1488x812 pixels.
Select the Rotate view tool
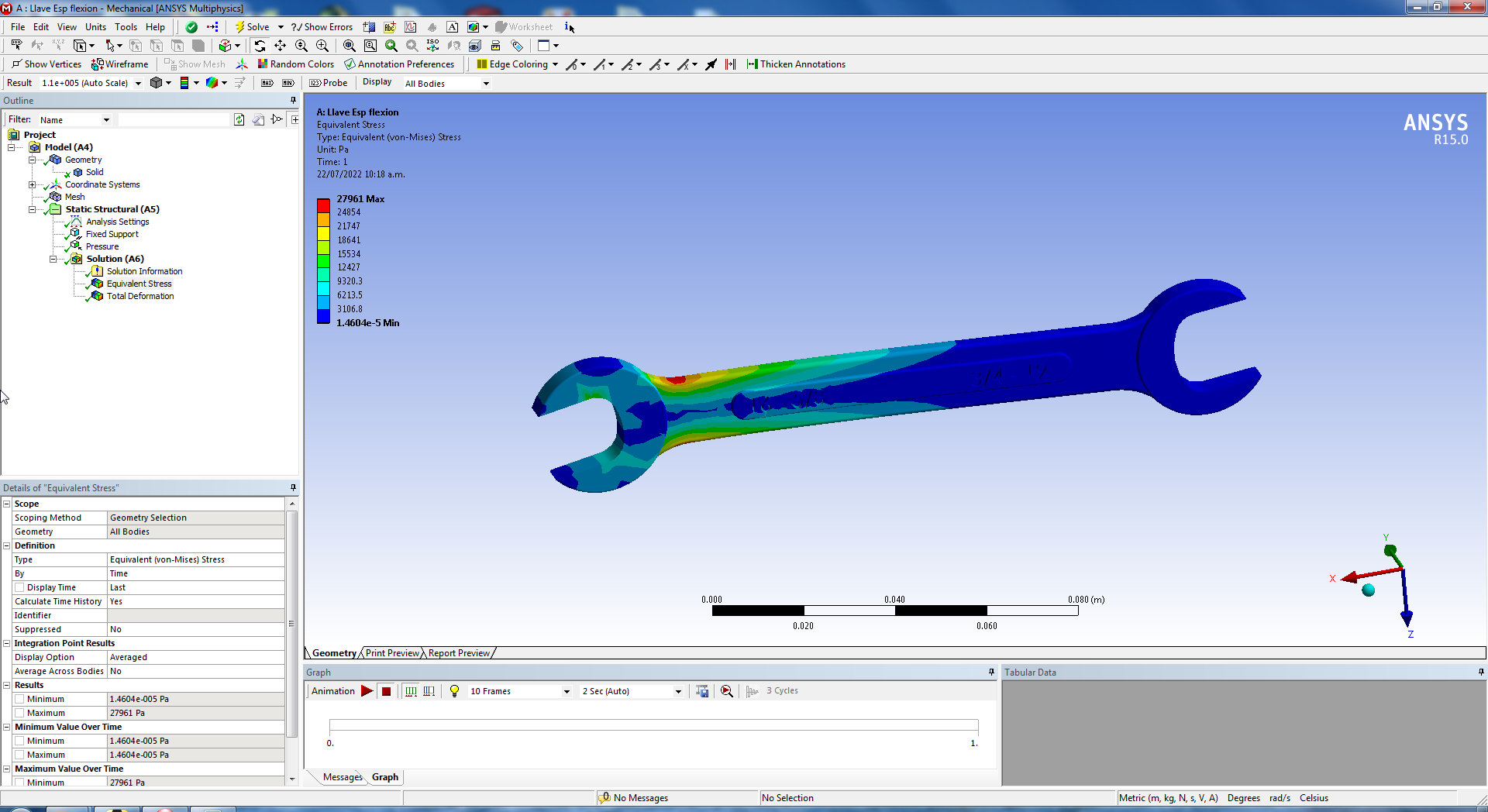coord(260,46)
